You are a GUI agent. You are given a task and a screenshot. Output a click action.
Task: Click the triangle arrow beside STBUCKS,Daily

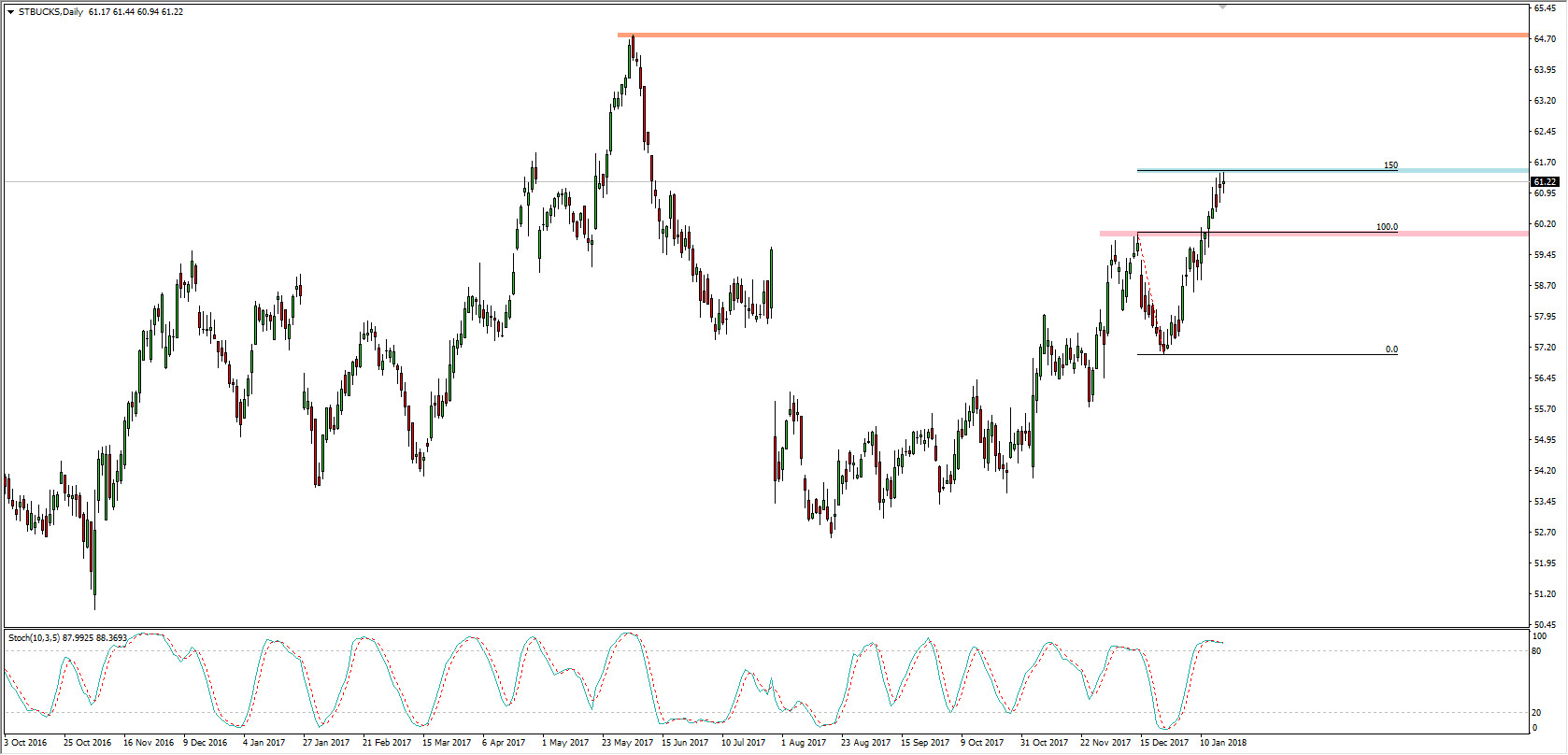coord(10,12)
